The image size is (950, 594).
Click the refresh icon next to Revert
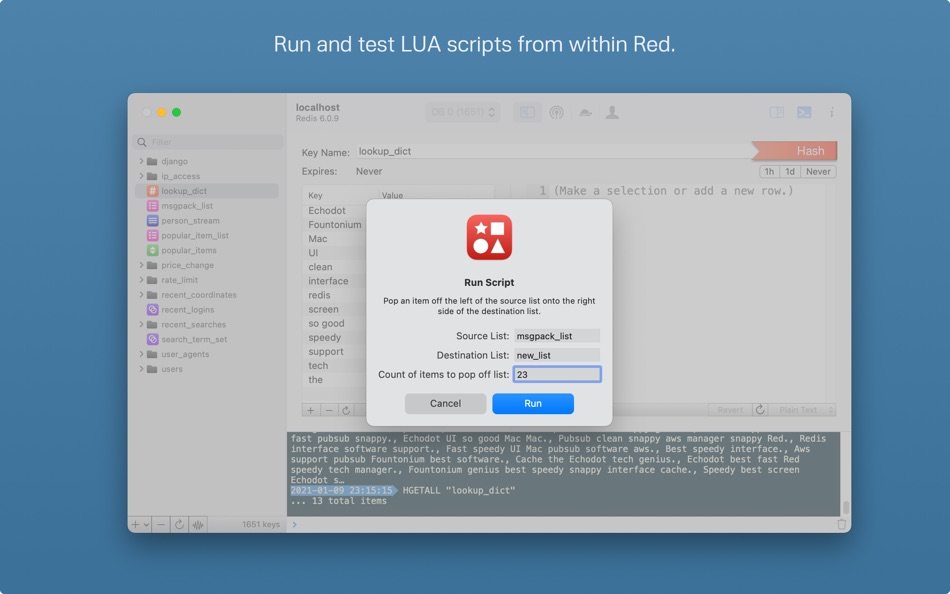tap(760, 410)
